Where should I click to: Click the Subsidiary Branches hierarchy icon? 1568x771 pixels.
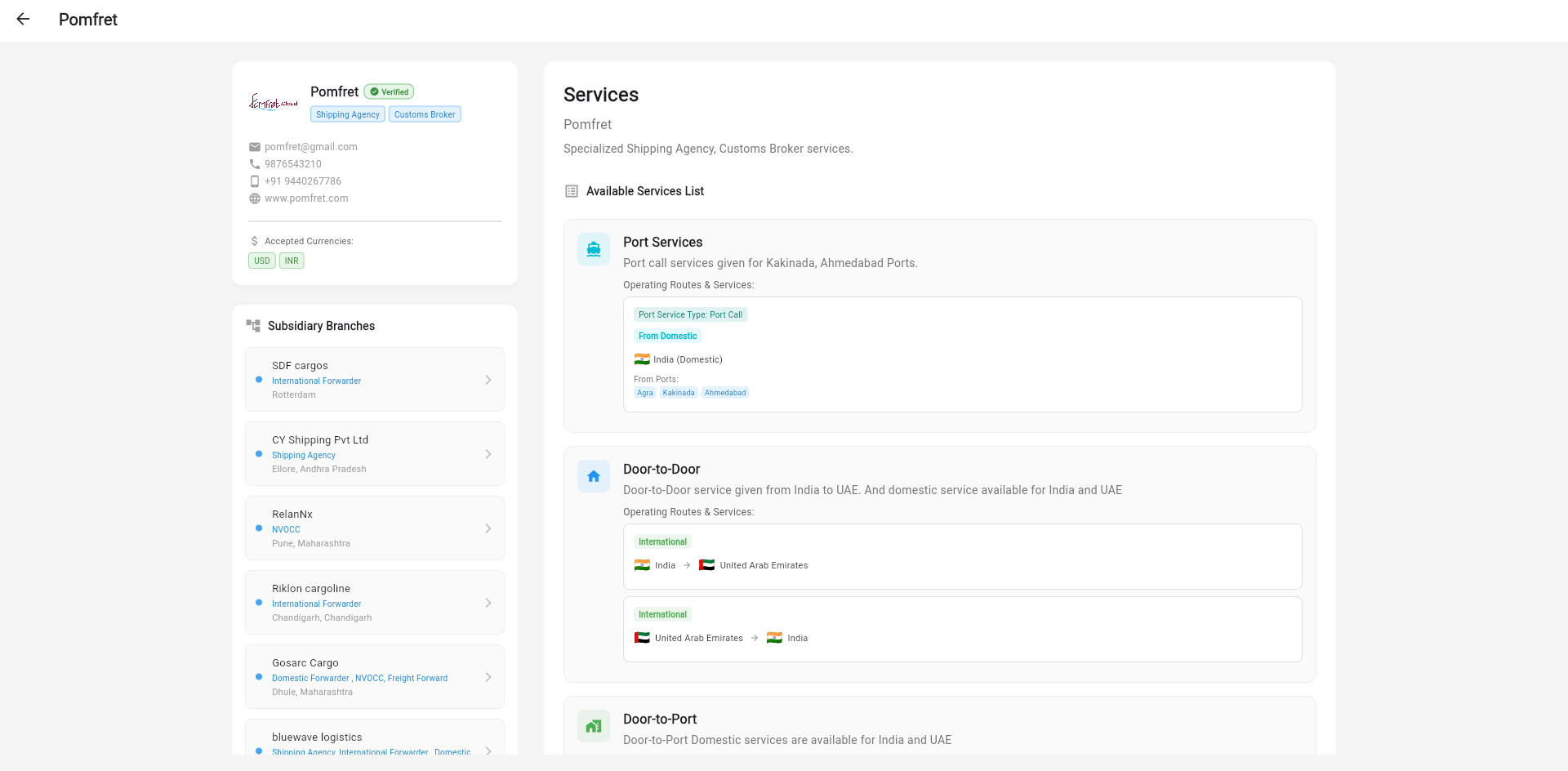tap(253, 326)
